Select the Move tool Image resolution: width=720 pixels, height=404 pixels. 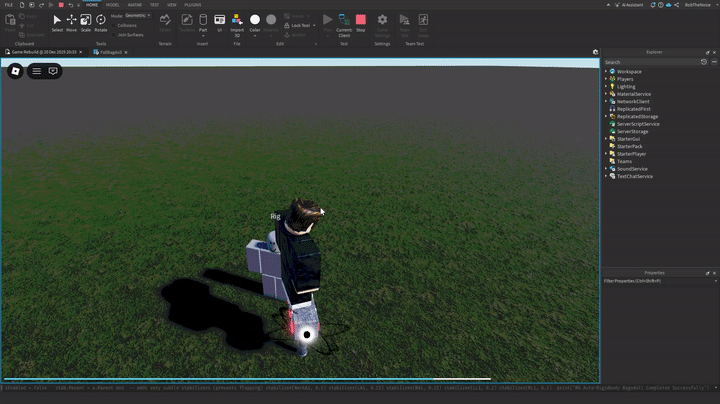71,22
